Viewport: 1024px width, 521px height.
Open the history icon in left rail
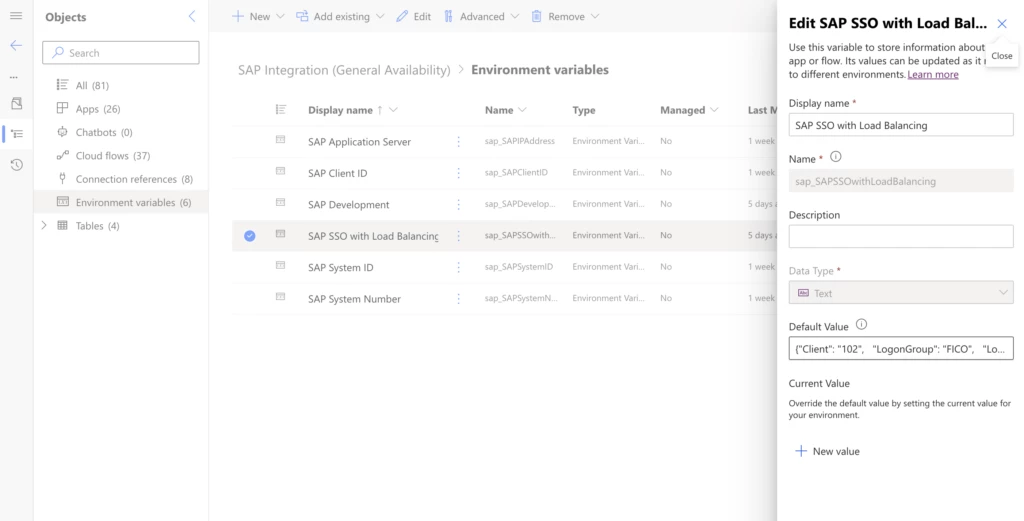click(16, 164)
